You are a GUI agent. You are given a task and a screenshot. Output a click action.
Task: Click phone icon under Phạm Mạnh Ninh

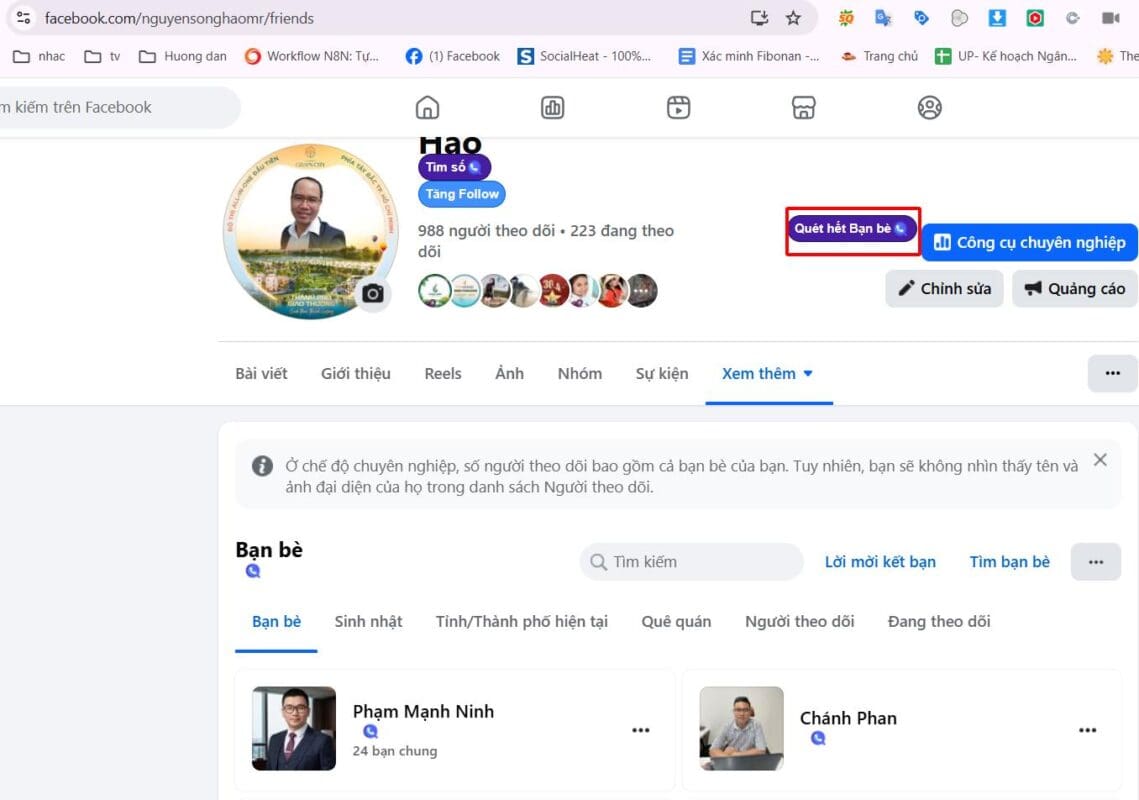pos(370,731)
